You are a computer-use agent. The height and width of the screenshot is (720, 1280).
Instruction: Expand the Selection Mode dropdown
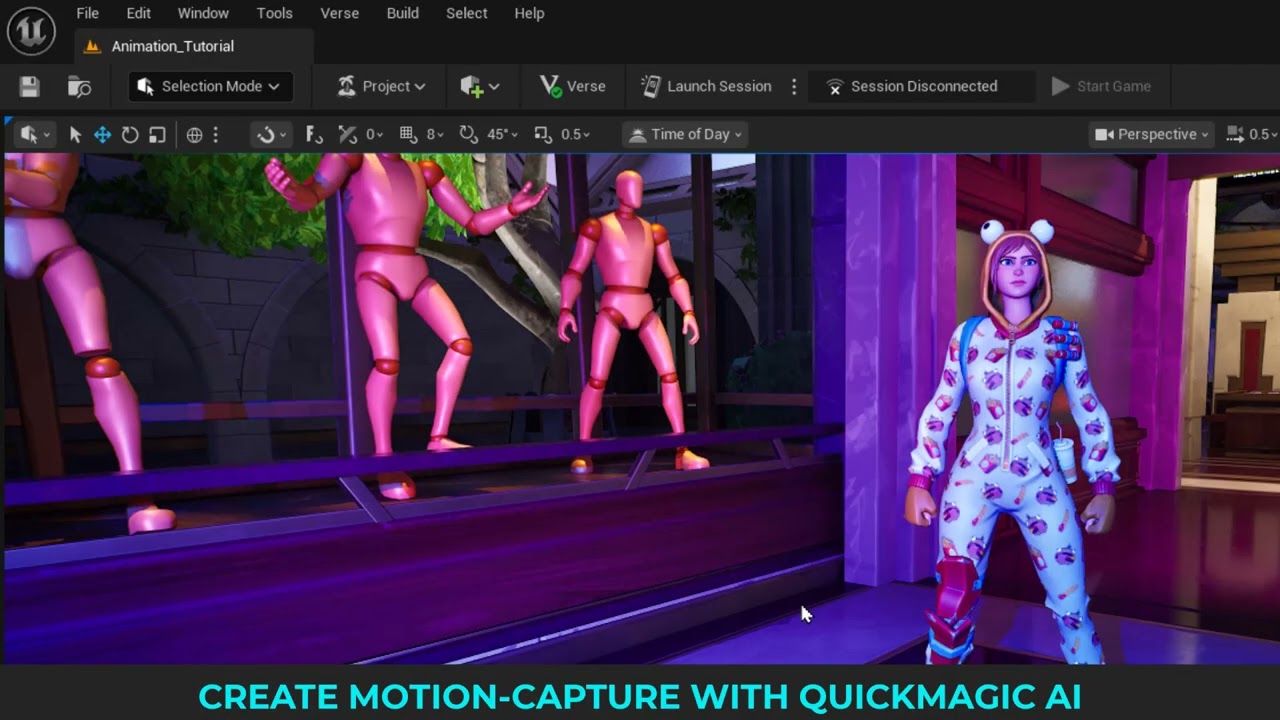pos(210,87)
